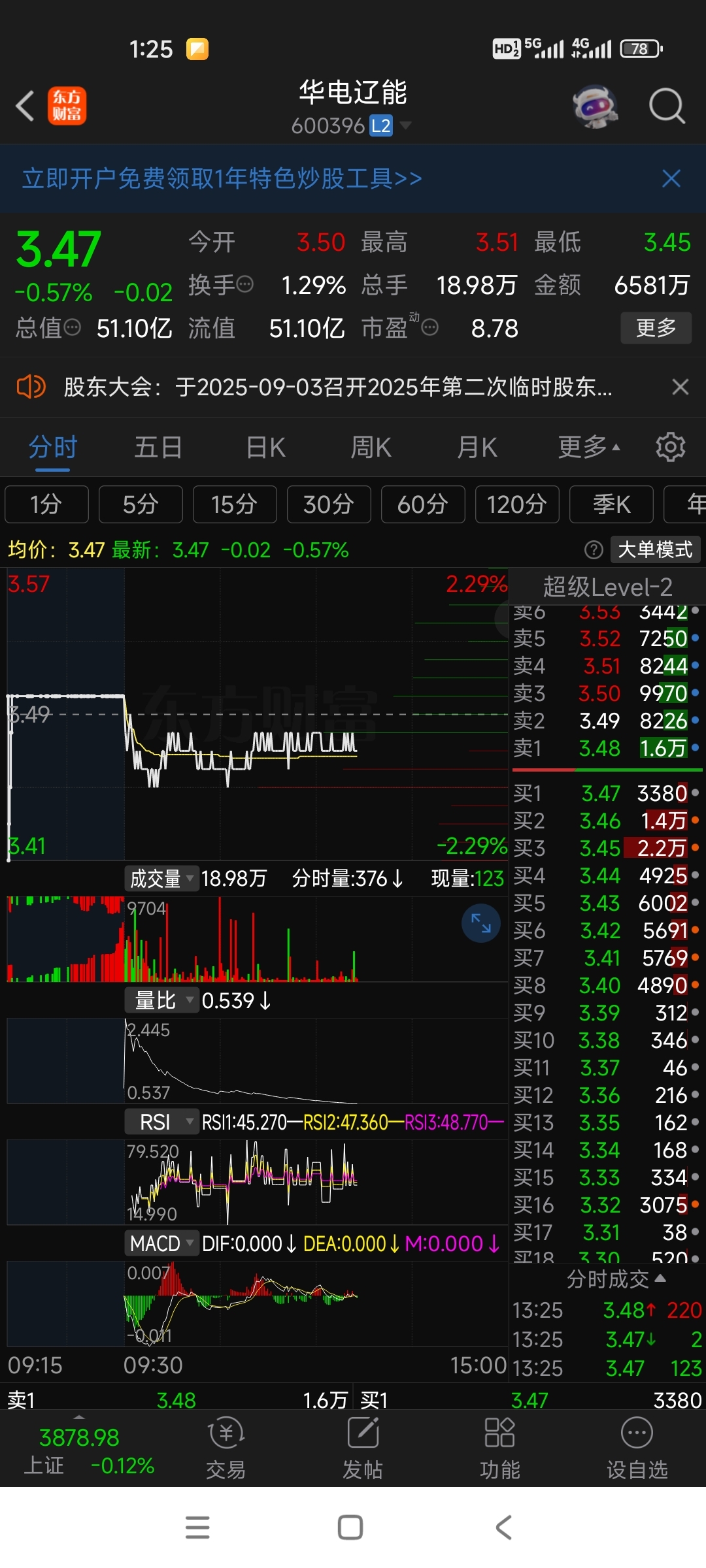Image resolution: width=706 pixels, height=1568 pixels.
Task: Select the 60分 period button
Action: 423,504
